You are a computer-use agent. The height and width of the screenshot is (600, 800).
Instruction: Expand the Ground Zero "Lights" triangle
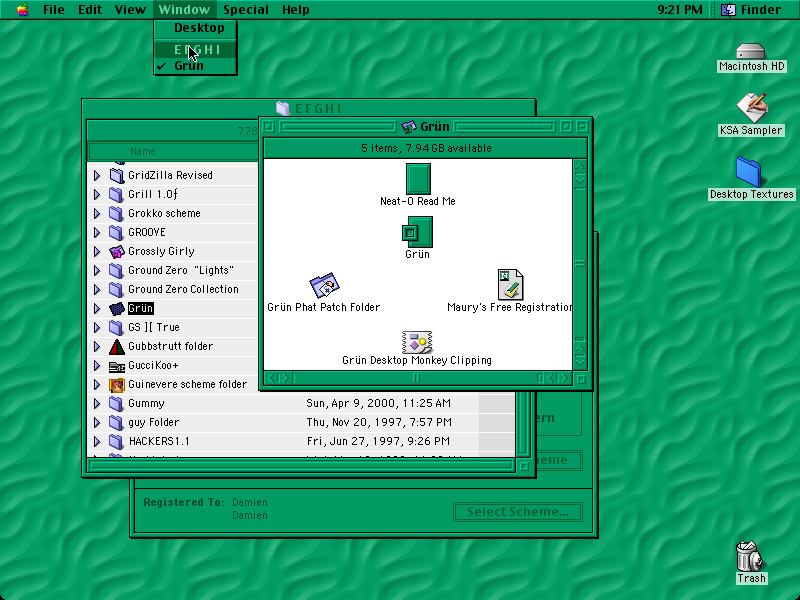click(x=97, y=270)
